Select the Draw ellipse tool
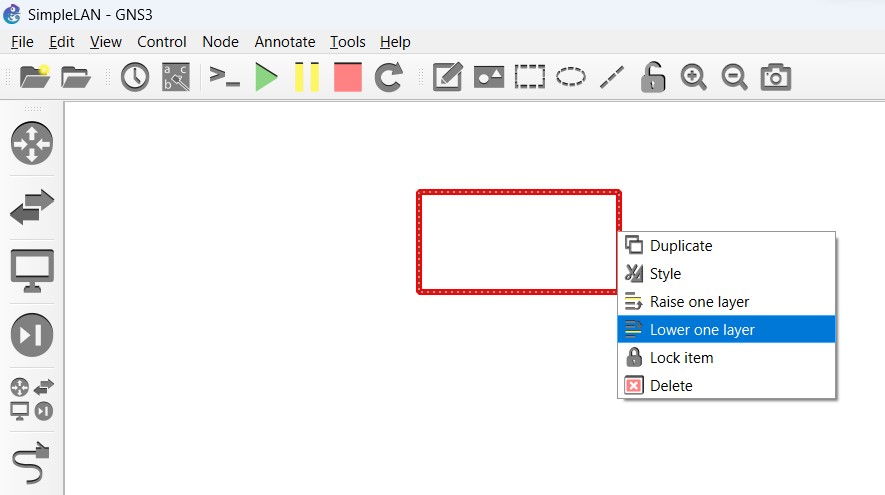885x495 pixels. 571,77
